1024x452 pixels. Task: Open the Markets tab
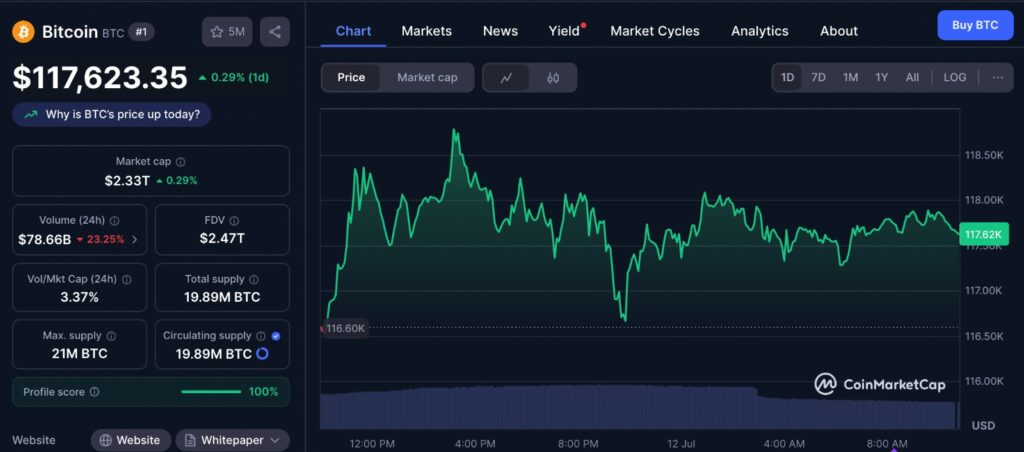pyautogui.click(x=426, y=31)
